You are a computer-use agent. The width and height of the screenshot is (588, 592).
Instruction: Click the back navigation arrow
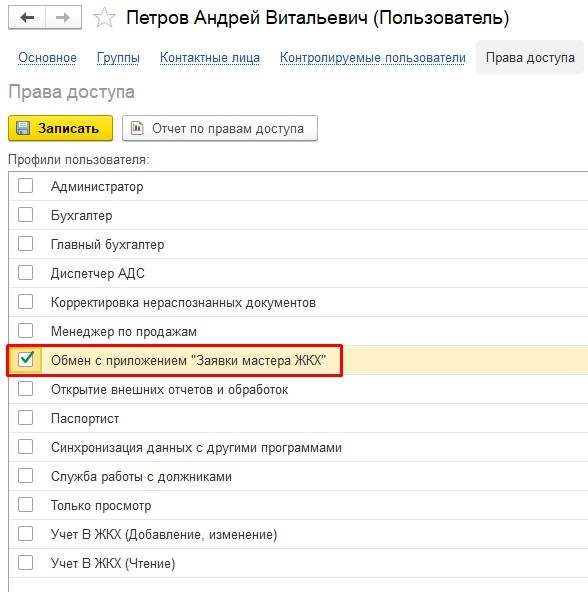(x=27, y=17)
